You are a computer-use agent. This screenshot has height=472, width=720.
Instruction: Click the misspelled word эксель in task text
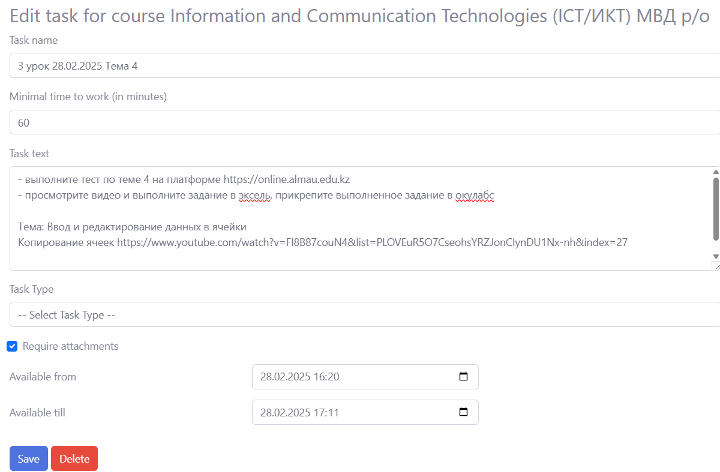tap(255, 196)
